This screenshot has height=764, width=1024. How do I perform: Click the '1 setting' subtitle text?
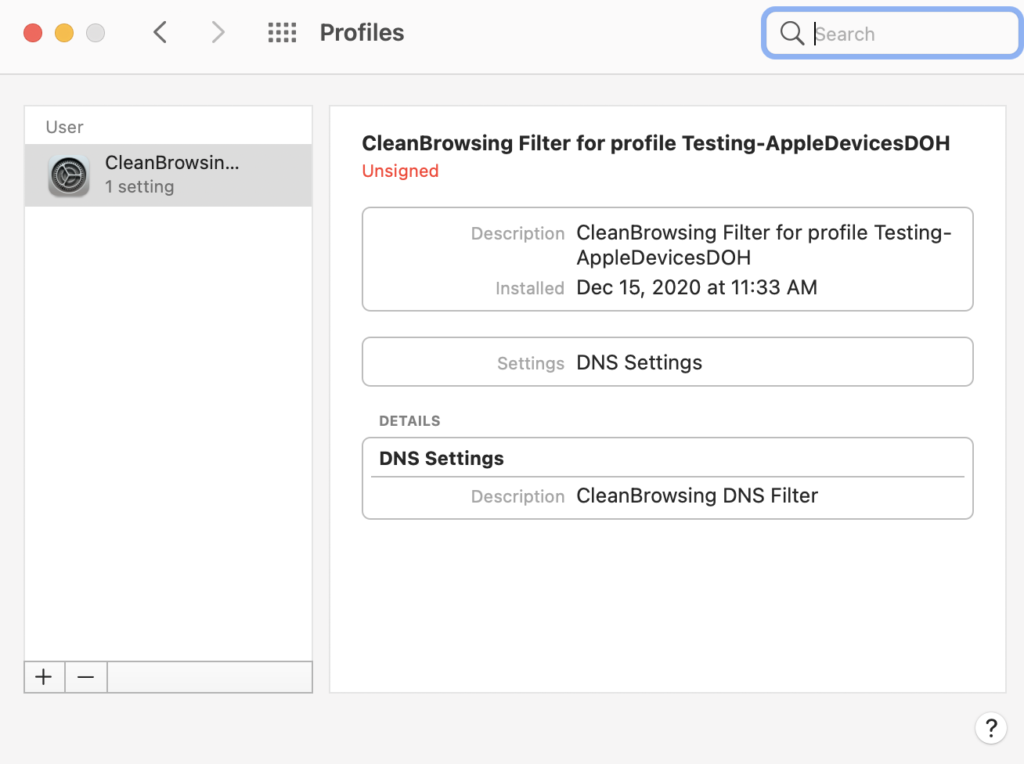(x=140, y=187)
